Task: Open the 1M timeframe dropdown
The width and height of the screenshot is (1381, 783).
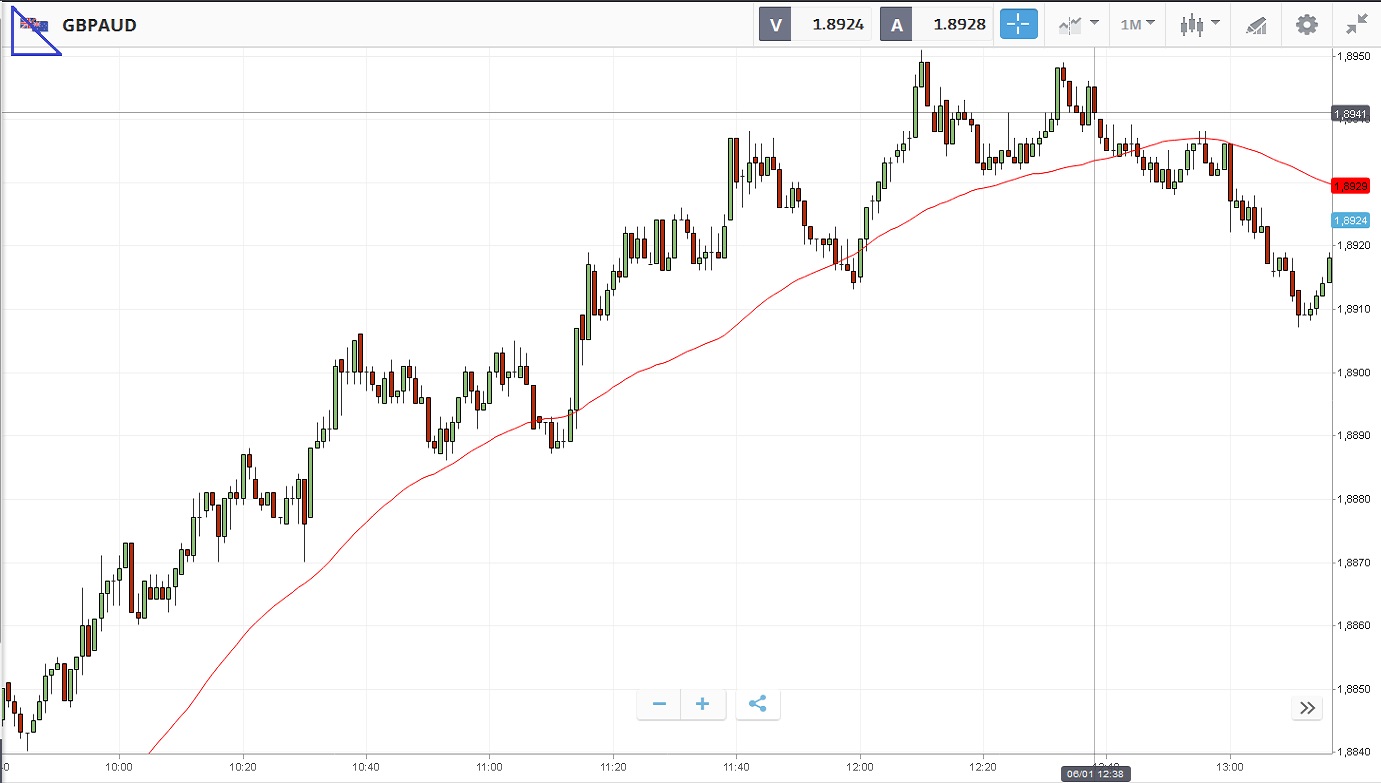Action: pyautogui.click(x=1137, y=25)
